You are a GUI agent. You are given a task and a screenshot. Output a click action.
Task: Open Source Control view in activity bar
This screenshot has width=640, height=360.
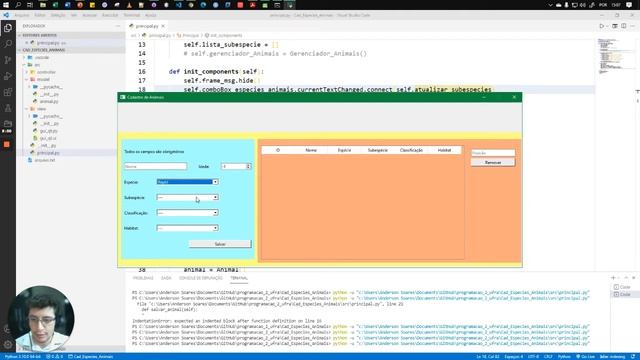point(8,60)
